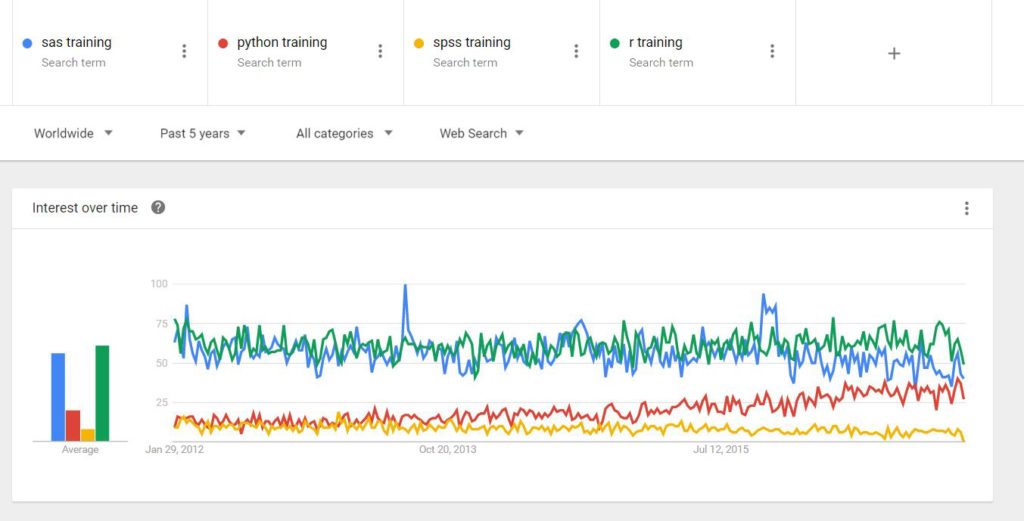Click the spss training search term

click(471, 43)
